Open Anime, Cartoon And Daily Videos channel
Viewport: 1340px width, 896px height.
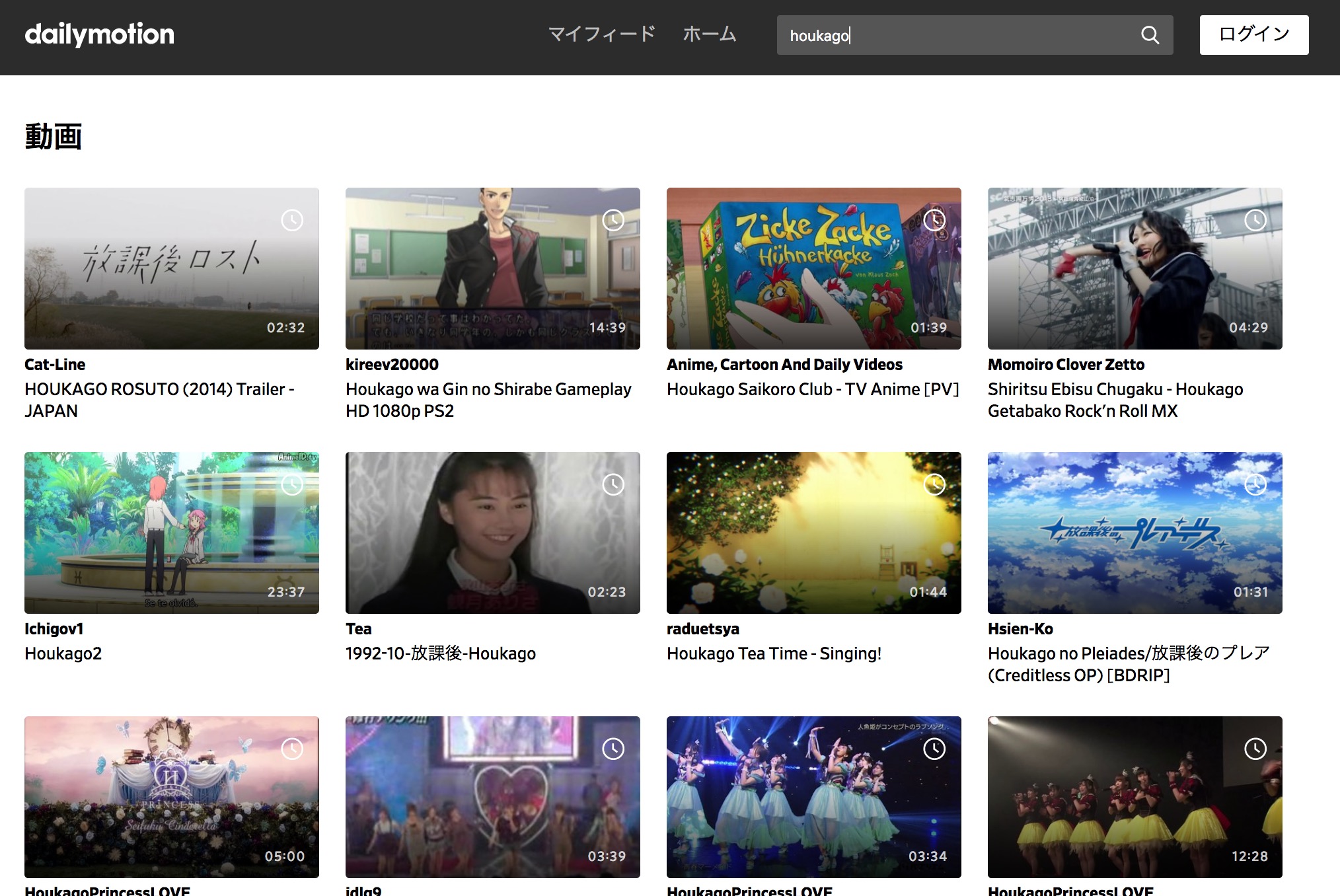(x=784, y=365)
